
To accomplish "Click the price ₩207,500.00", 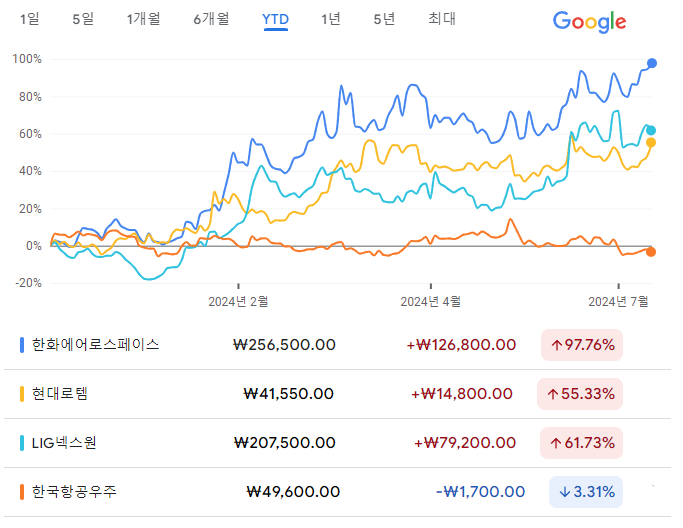I will click(x=284, y=443).
